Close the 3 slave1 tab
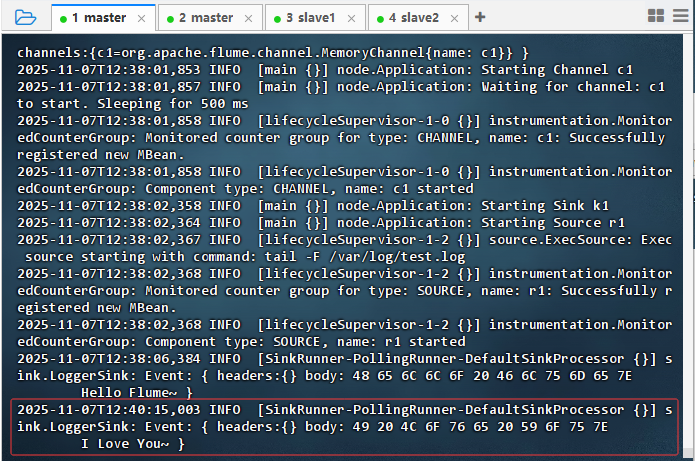Image resolution: width=695 pixels, height=461 pixels. [x=351, y=19]
